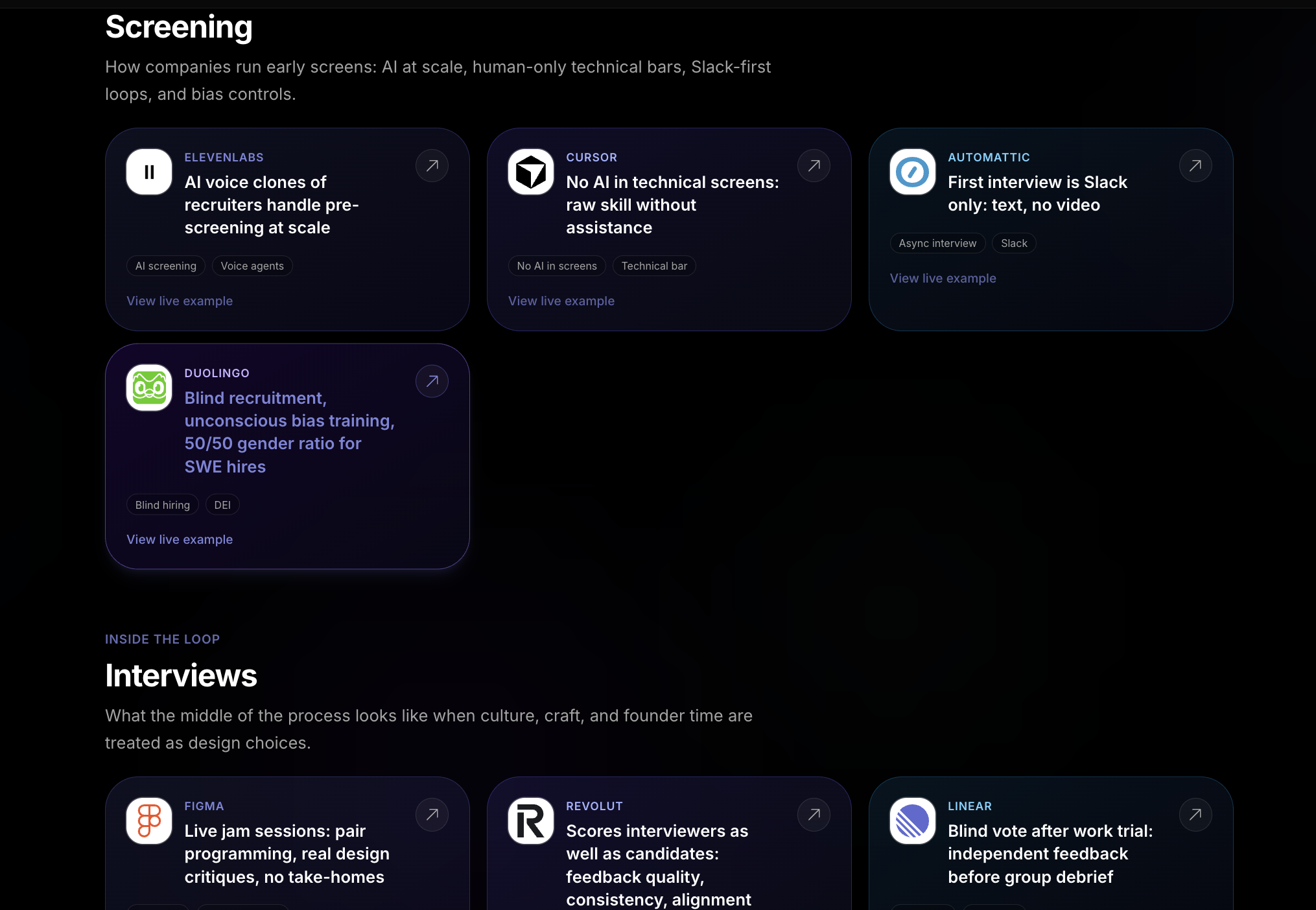This screenshot has width=1316, height=910.
Task: Click the Cursor cube logo
Action: point(531,172)
